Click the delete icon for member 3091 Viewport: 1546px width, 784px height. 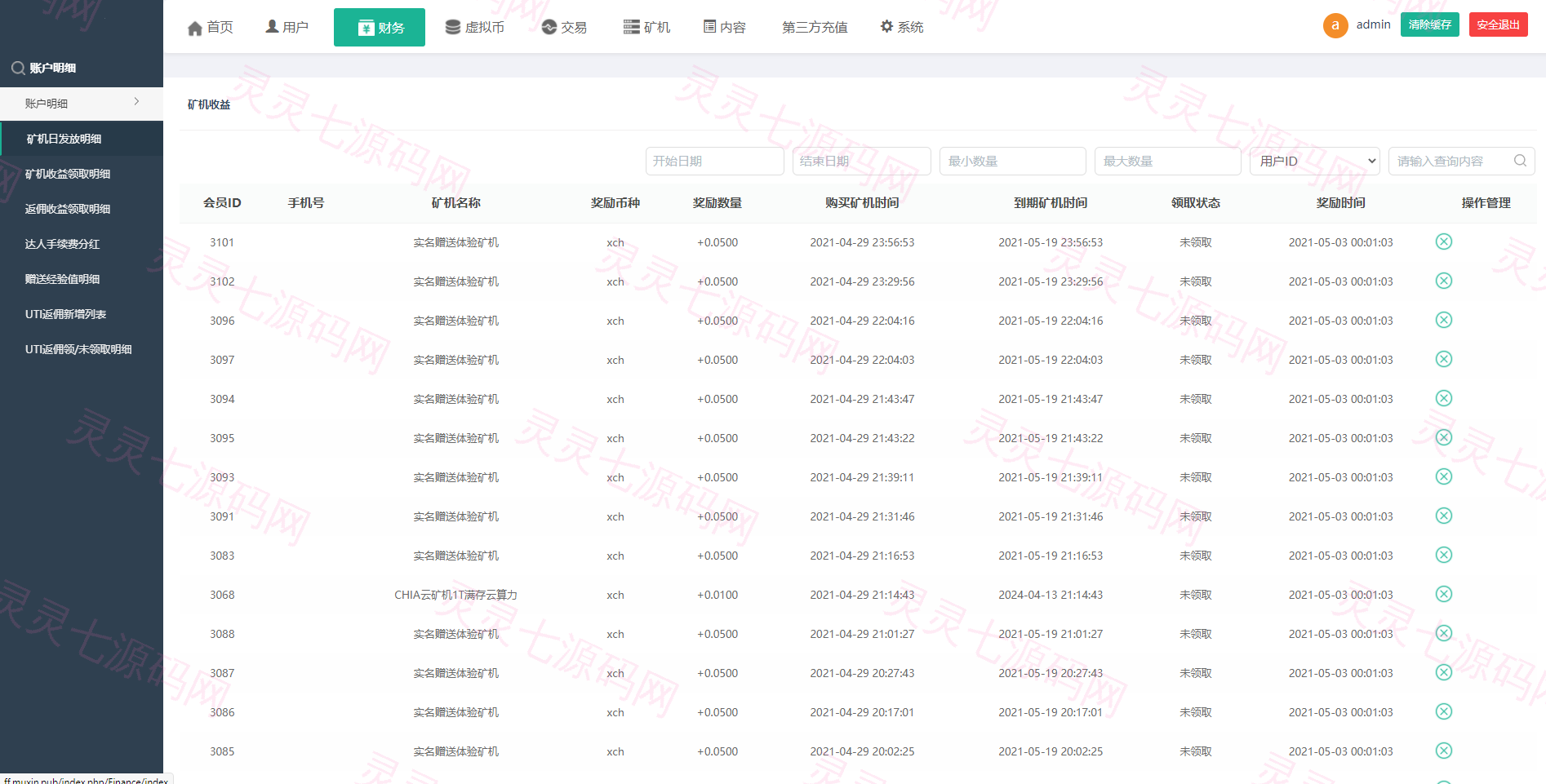(x=1443, y=516)
